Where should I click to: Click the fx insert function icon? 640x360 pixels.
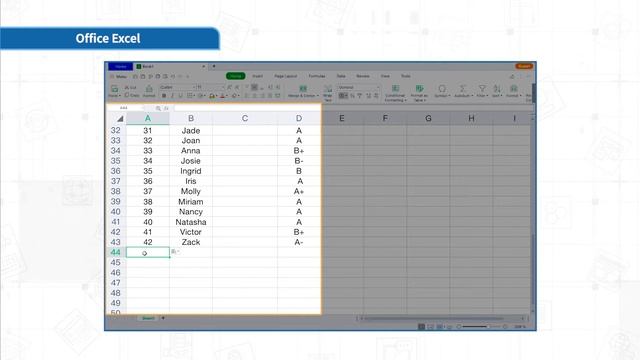pyautogui.click(x=166, y=108)
